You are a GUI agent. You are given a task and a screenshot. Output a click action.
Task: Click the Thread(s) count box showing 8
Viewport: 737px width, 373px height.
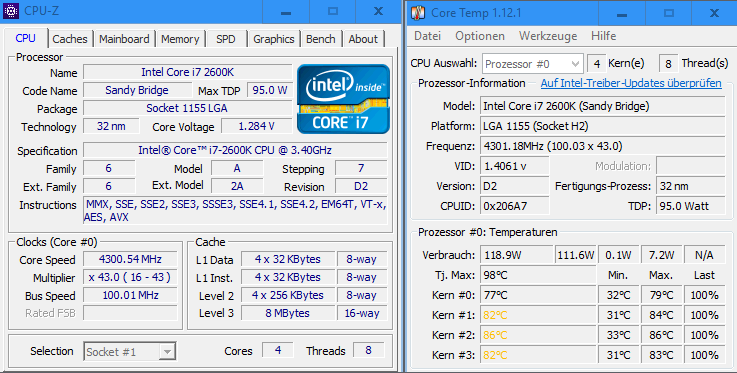668,64
